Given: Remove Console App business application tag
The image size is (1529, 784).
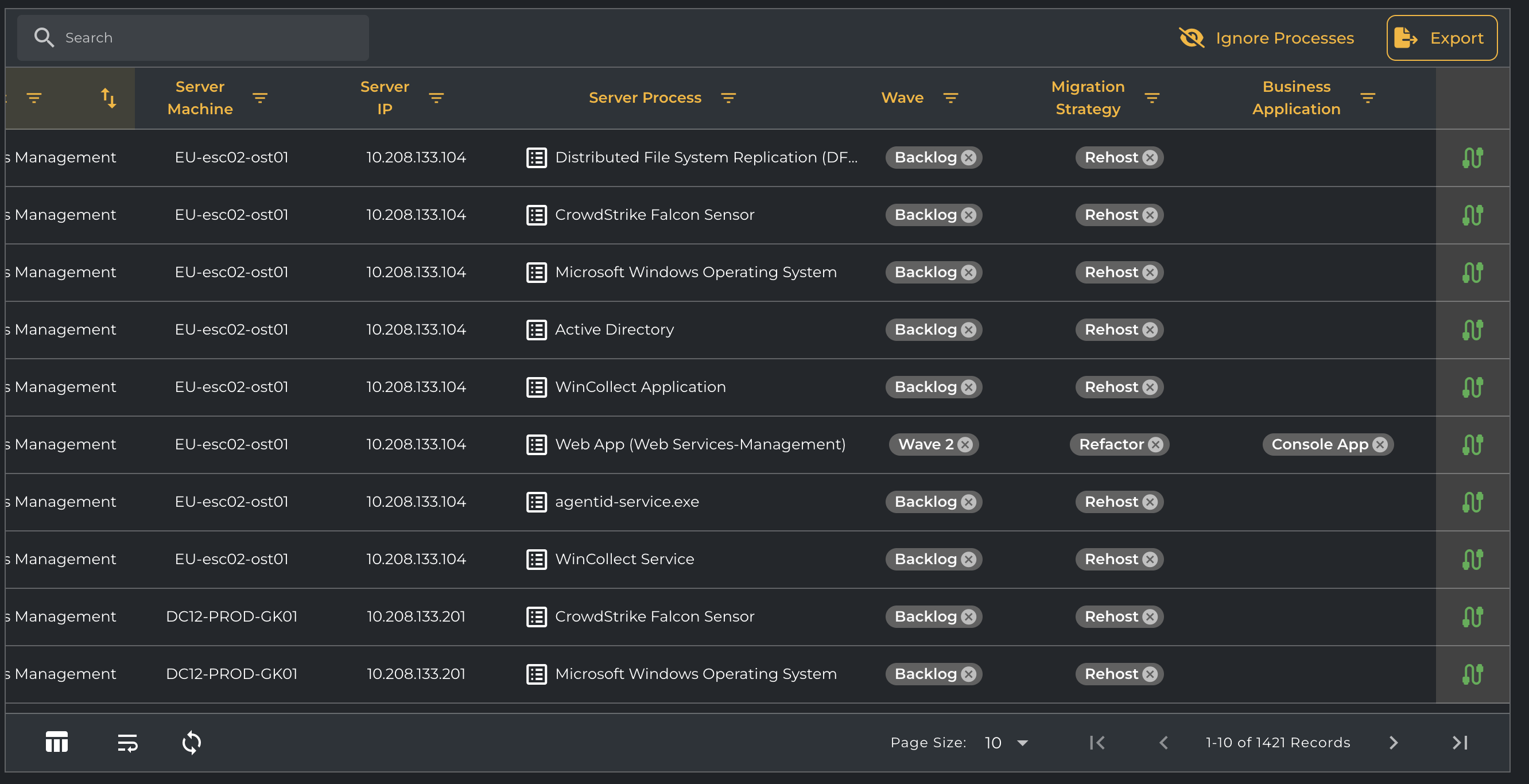Looking at the screenshot, I should 1380,445.
